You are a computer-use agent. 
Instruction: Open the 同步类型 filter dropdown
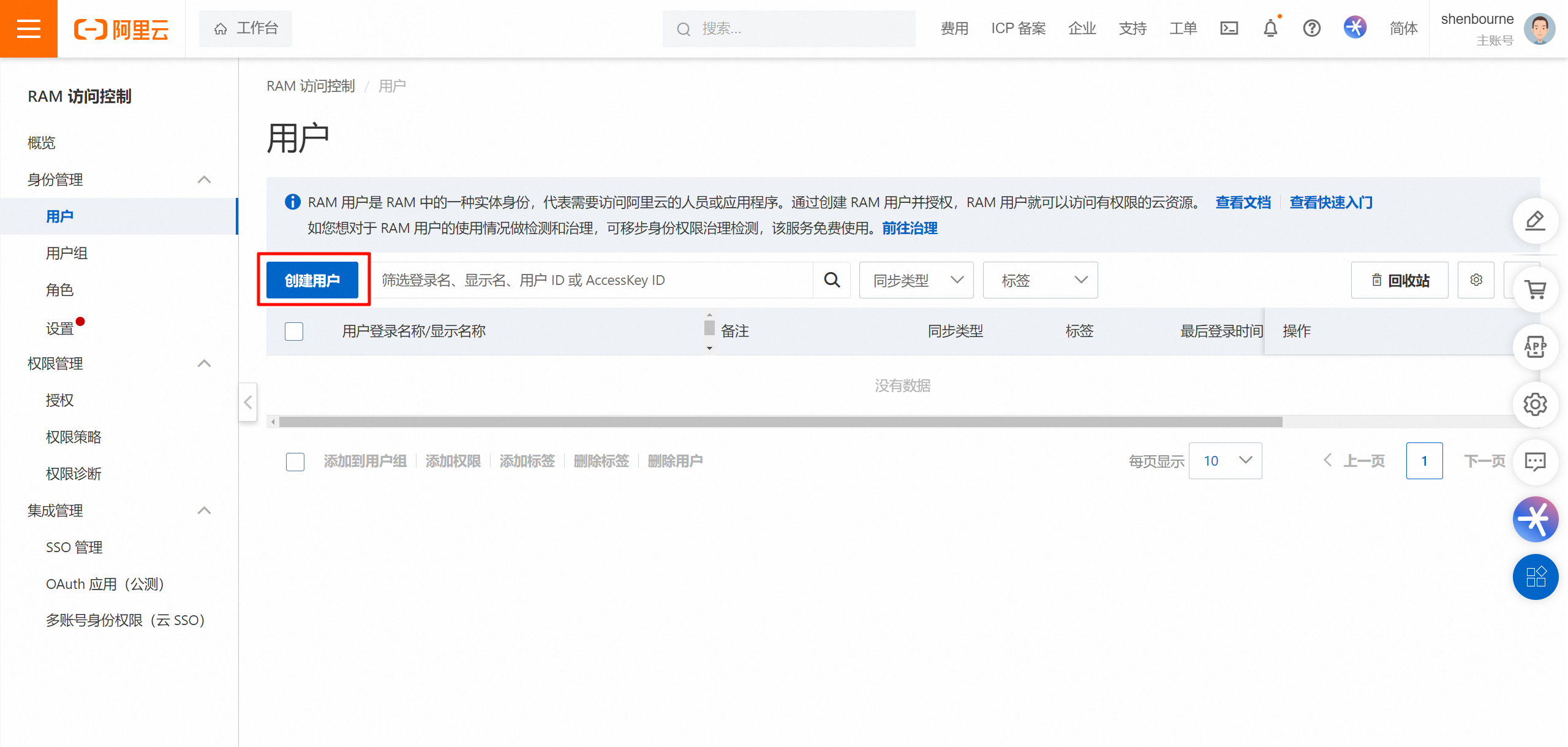[x=916, y=280]
